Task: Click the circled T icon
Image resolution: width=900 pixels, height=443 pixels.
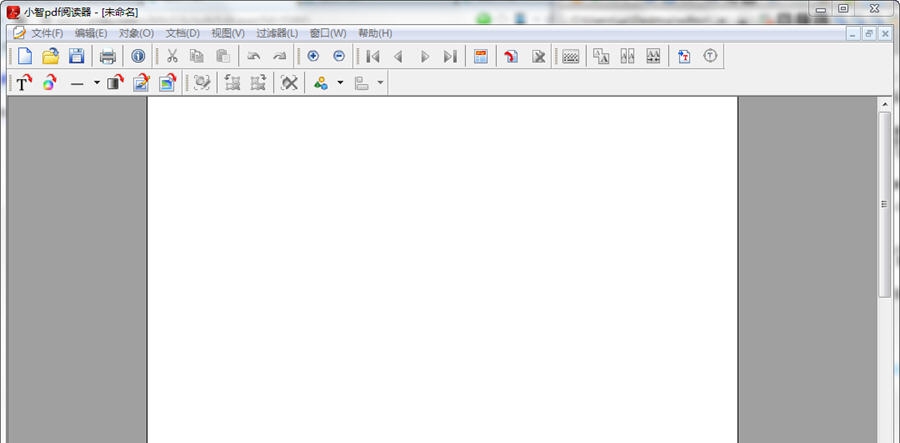Action: pyautogui.click(x=711, y=56)
